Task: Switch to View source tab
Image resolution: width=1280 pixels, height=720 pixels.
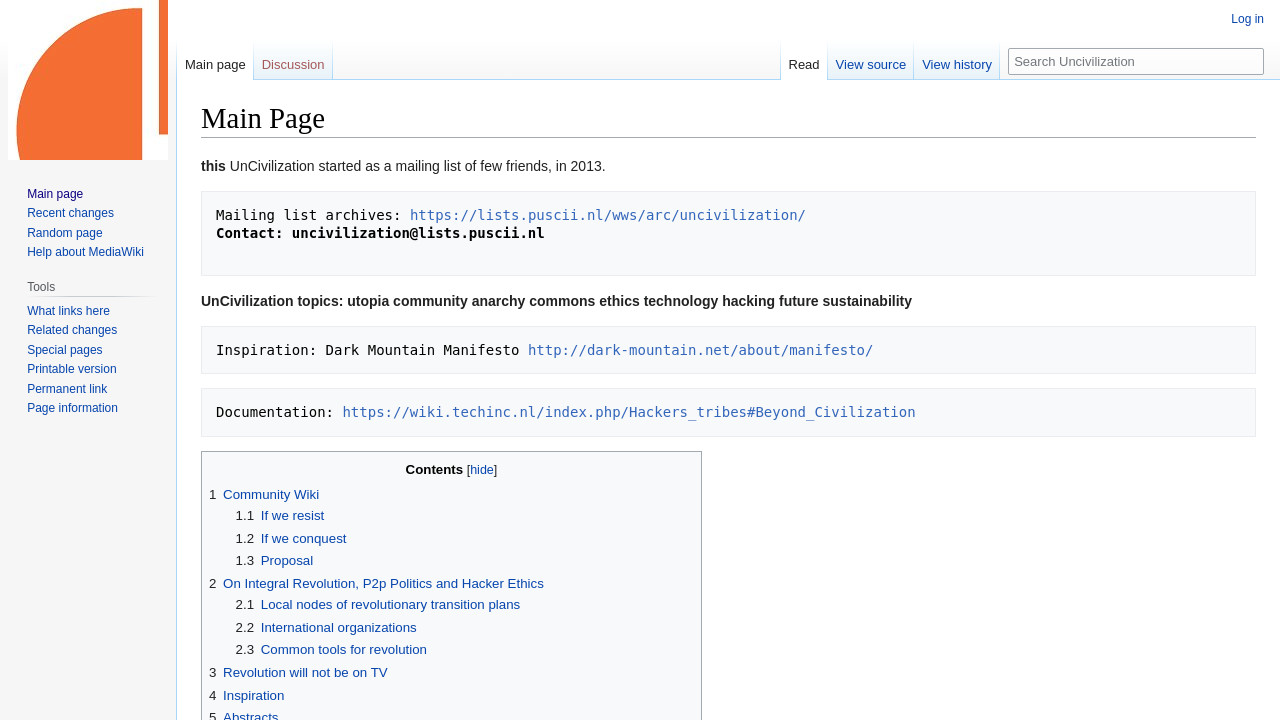Action: [x=870, y=65]
